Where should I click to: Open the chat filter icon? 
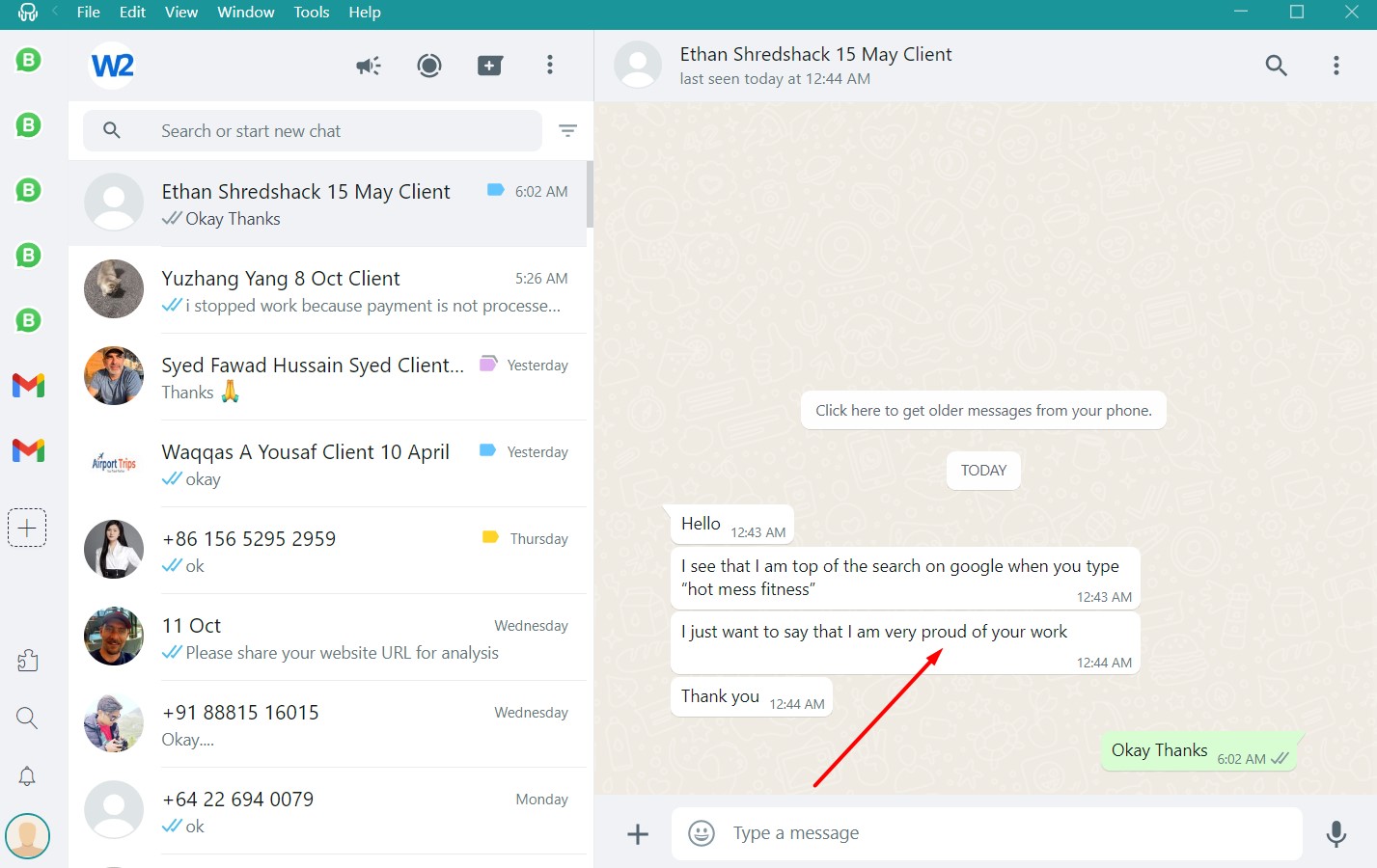pyautogui.click(x=567, y=131)
